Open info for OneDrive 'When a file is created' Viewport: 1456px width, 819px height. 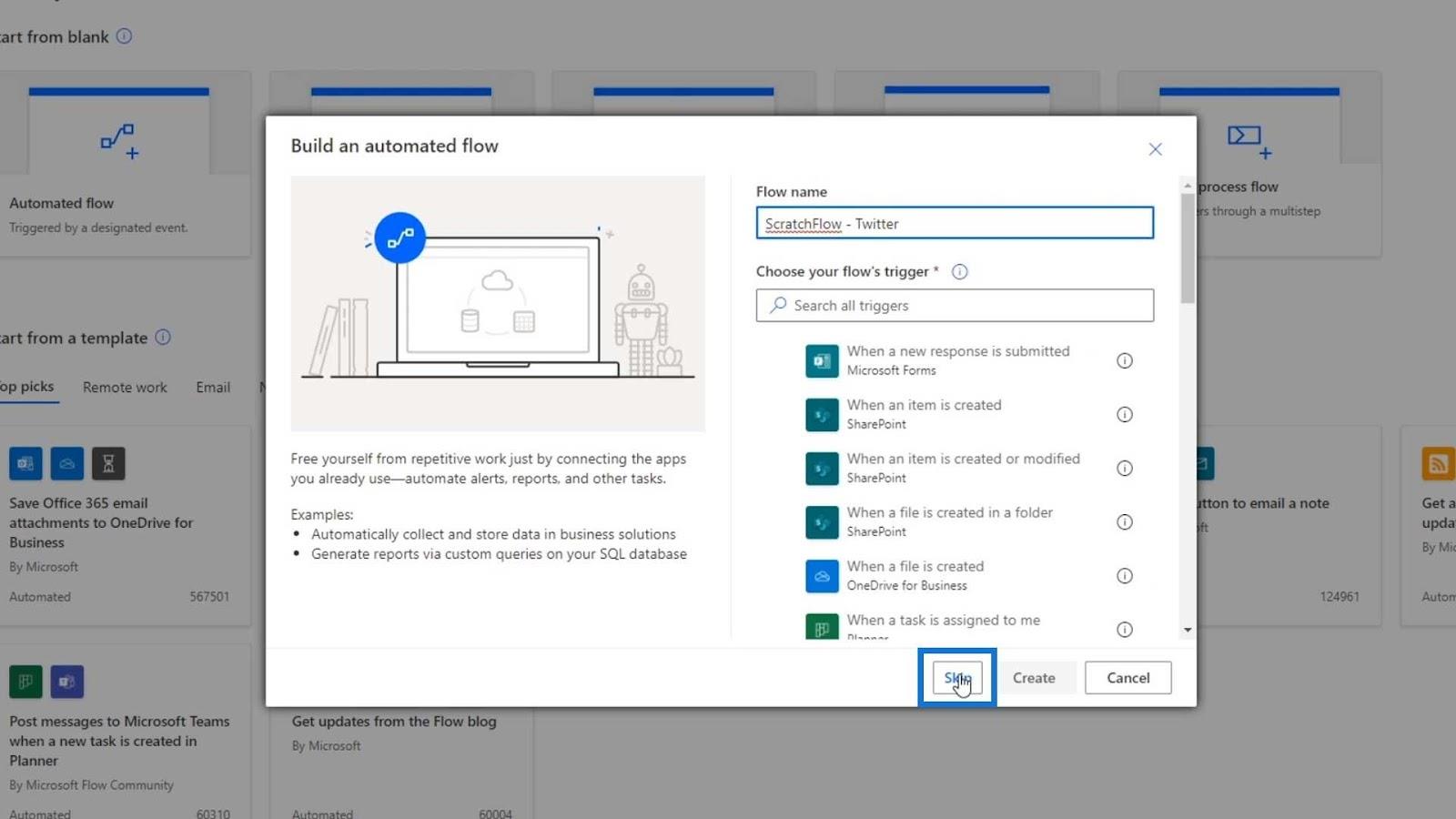pyautogui.click(x=1125, y=575)
